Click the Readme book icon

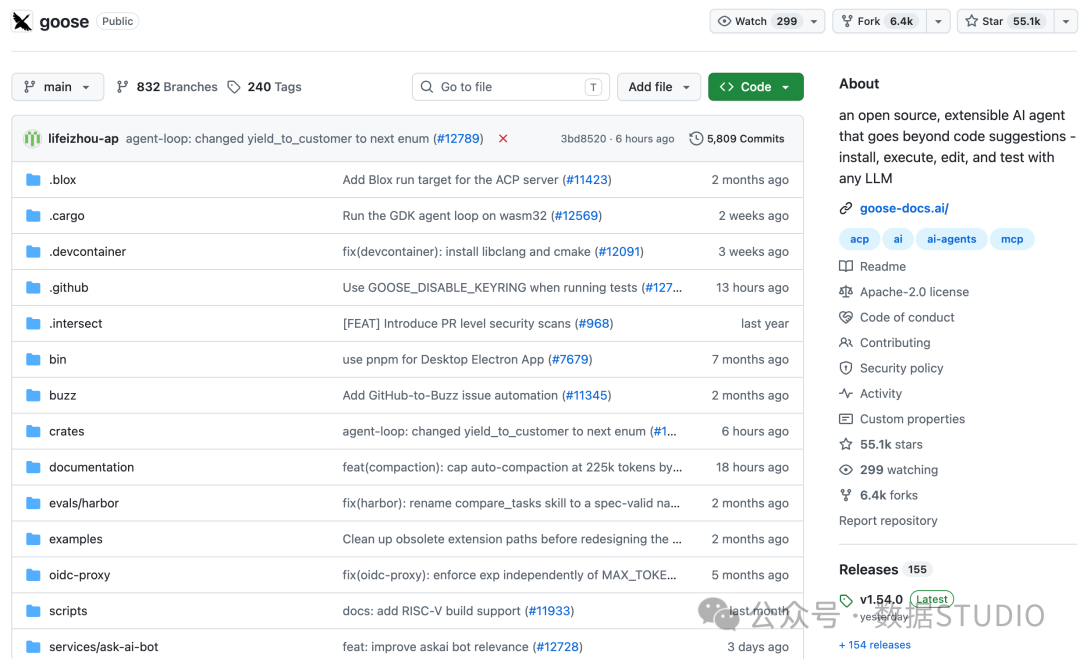pyautogui.click(x=846, y=266)
